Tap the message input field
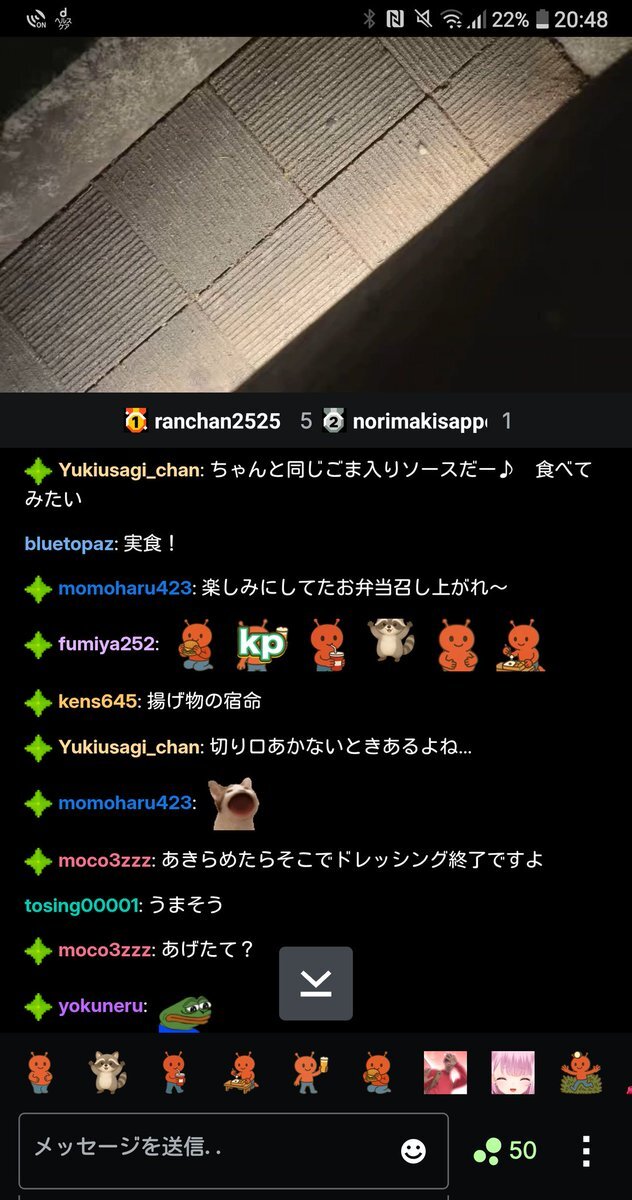The height and width of the screenshot is (1200, 632). coord(233,1150)
